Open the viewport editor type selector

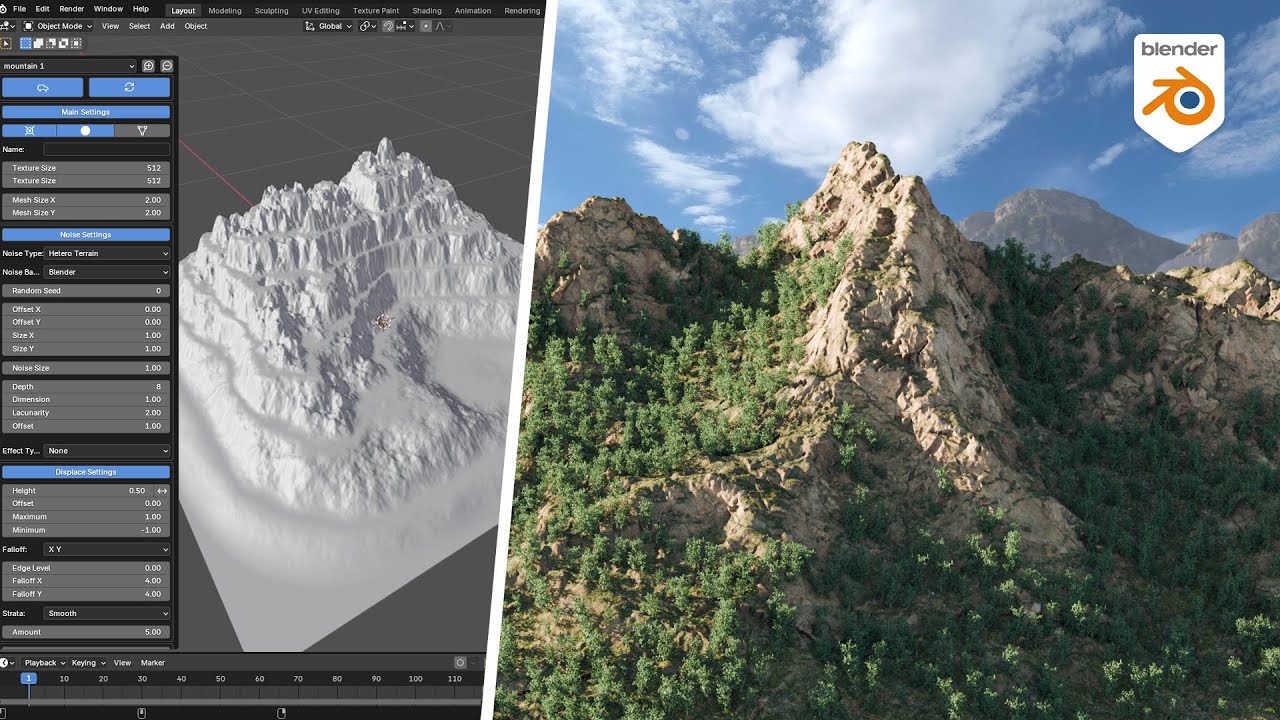(9, 26)
